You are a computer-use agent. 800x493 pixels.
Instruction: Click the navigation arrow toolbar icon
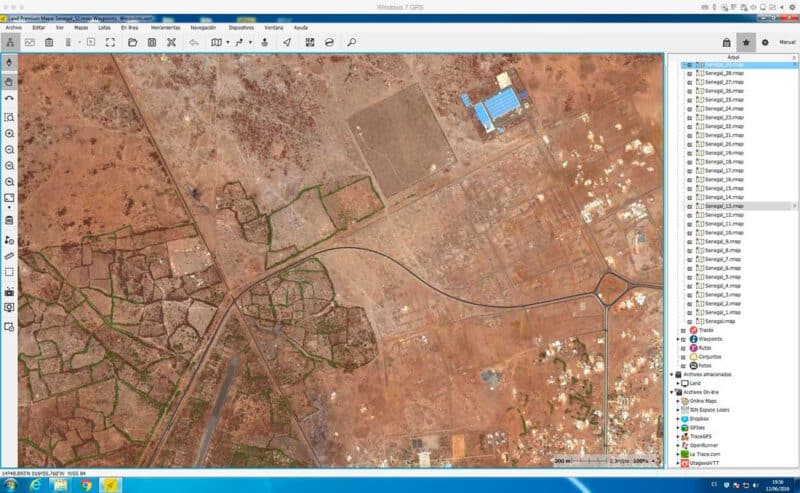pyautogui.click(x=287, y=42)
